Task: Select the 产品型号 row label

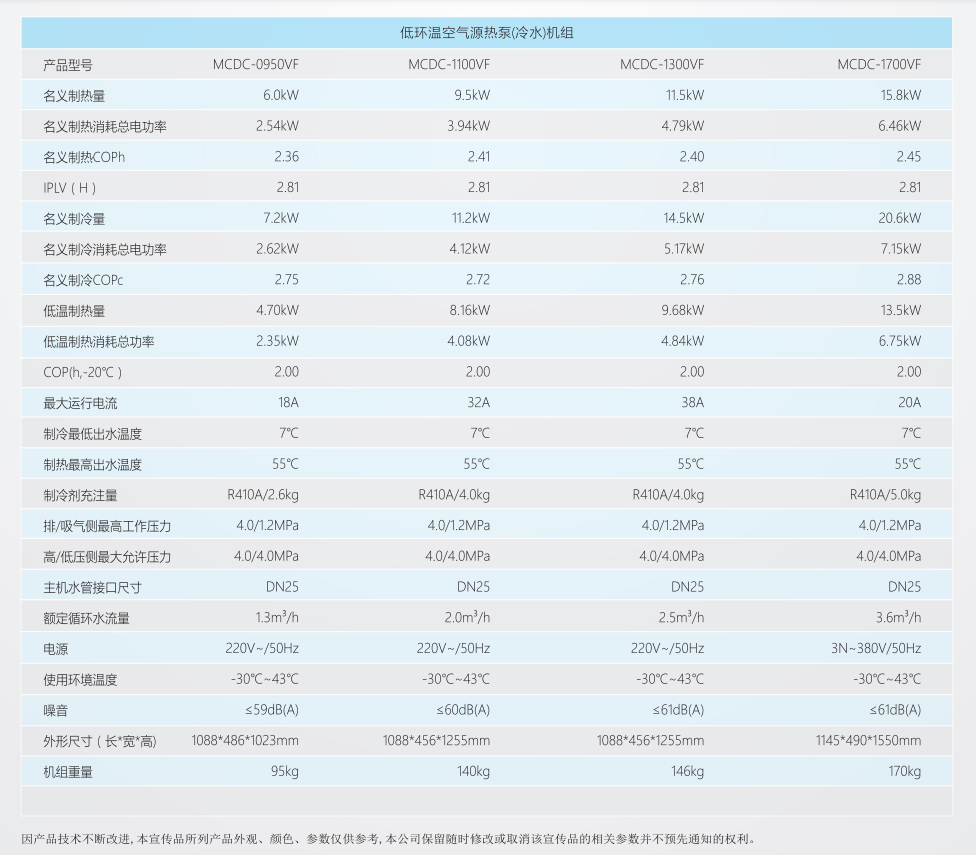Action: [68, 65]
